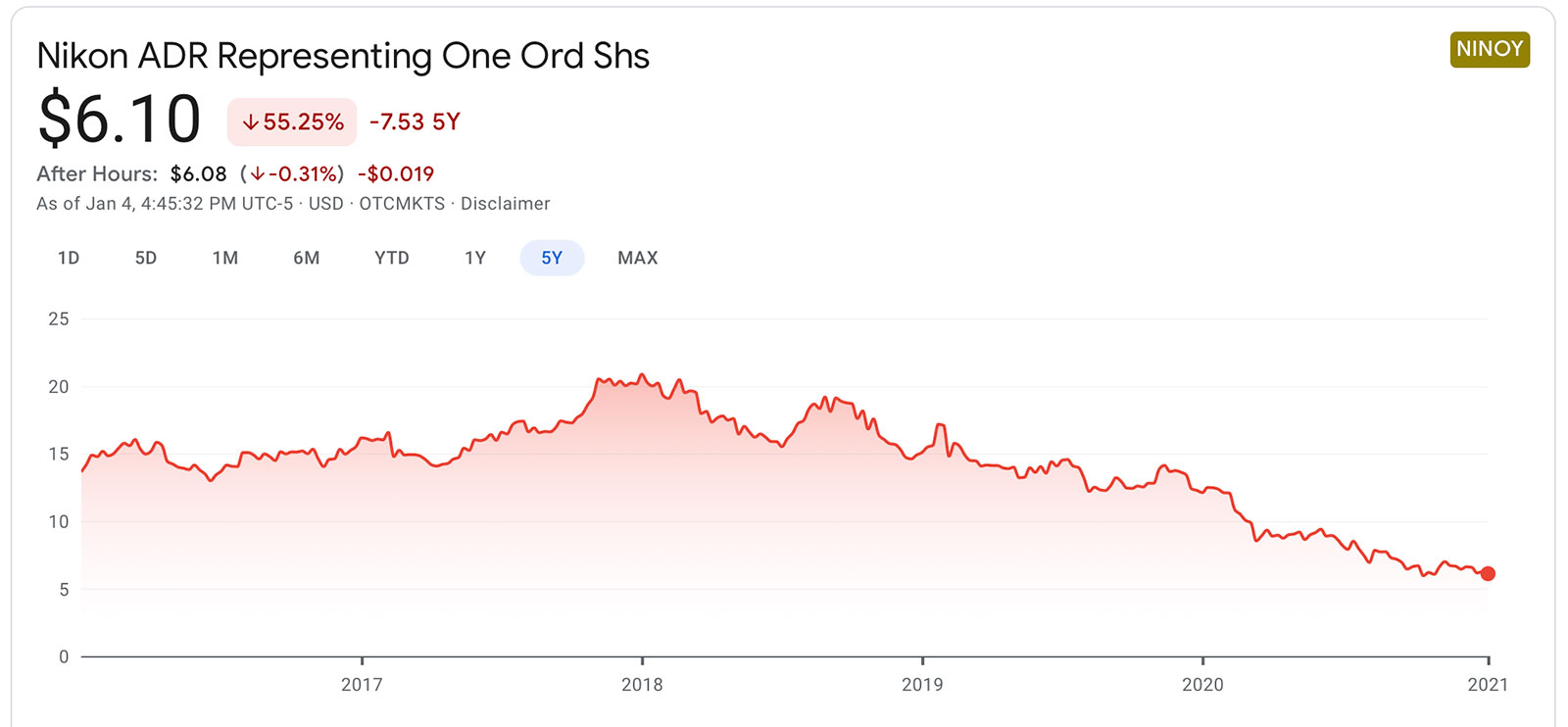1568x727 pixels.
Task: Click the after hours $6.08 price
Action: pyautogui.click(x=198, y=174)
